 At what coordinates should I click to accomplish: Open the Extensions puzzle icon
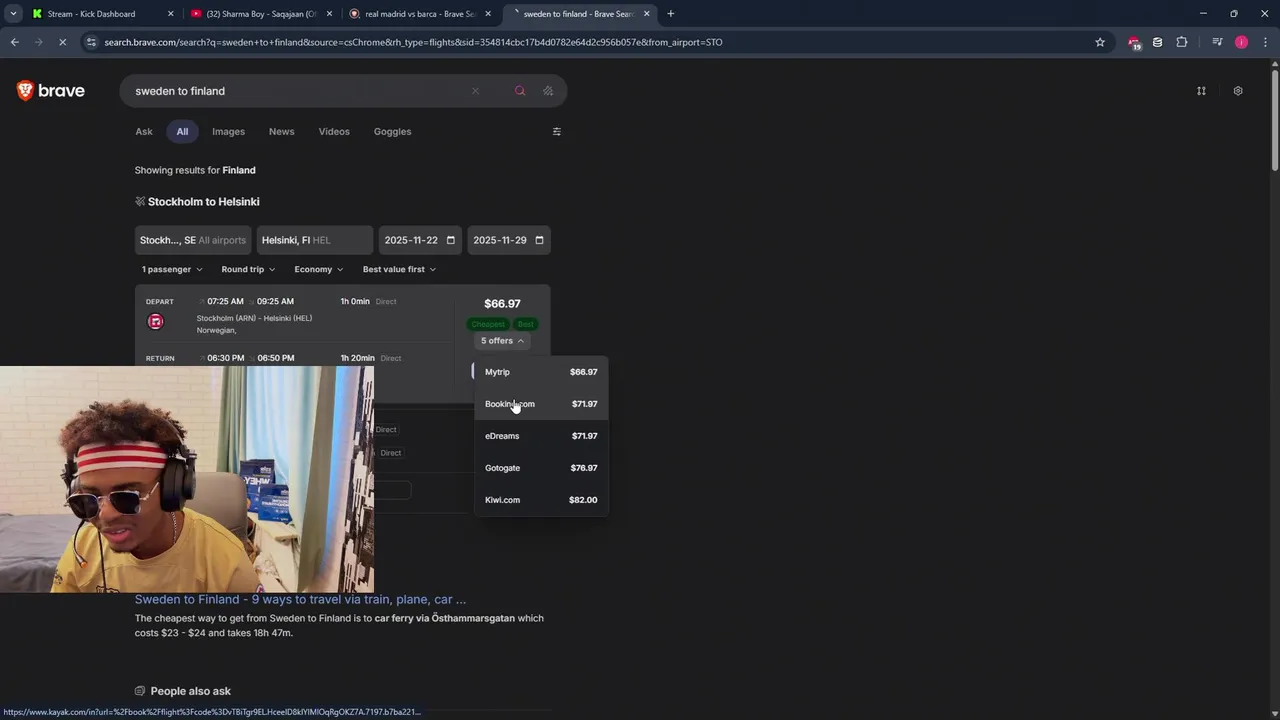[1182, 42]
